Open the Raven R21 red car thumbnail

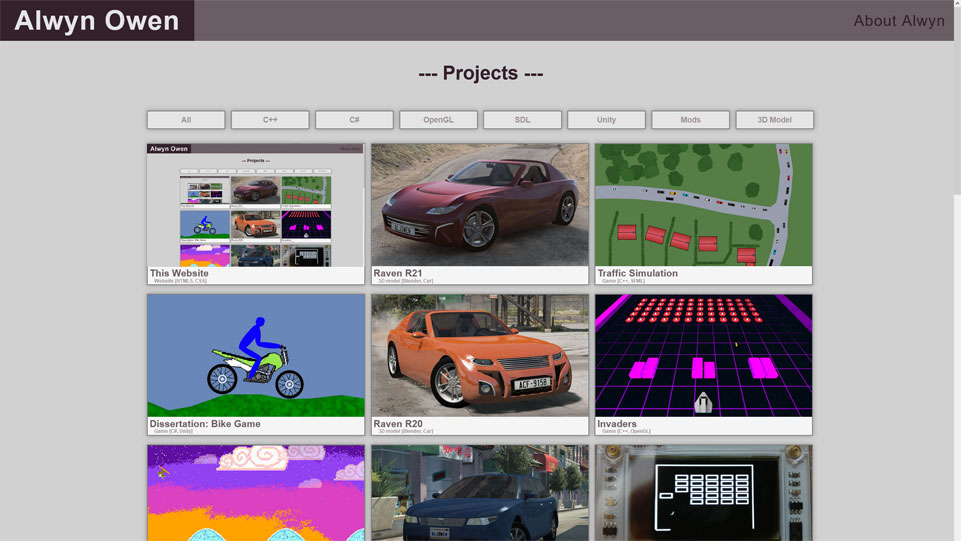[480, 205]
